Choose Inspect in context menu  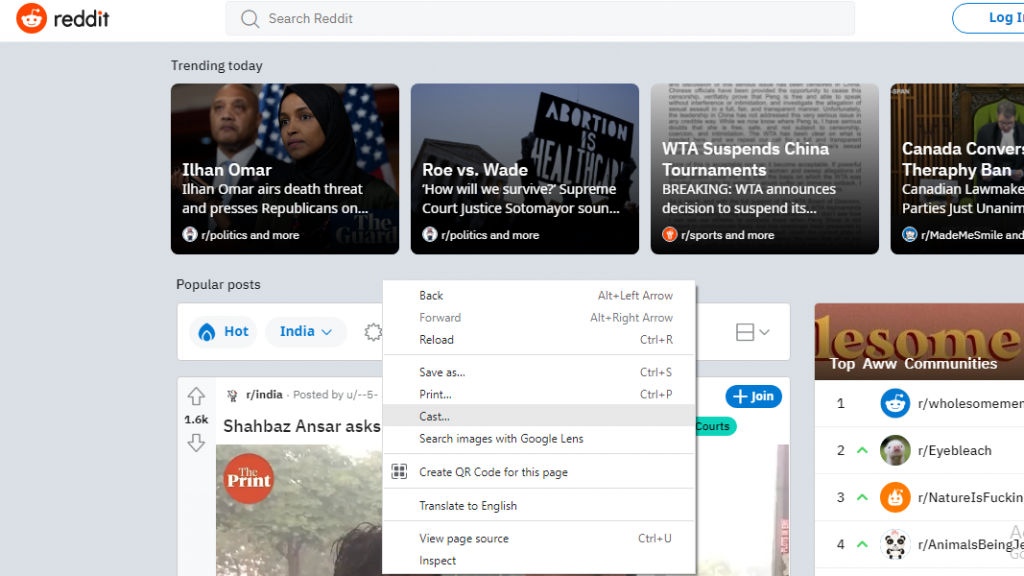[x=539, y=560]
